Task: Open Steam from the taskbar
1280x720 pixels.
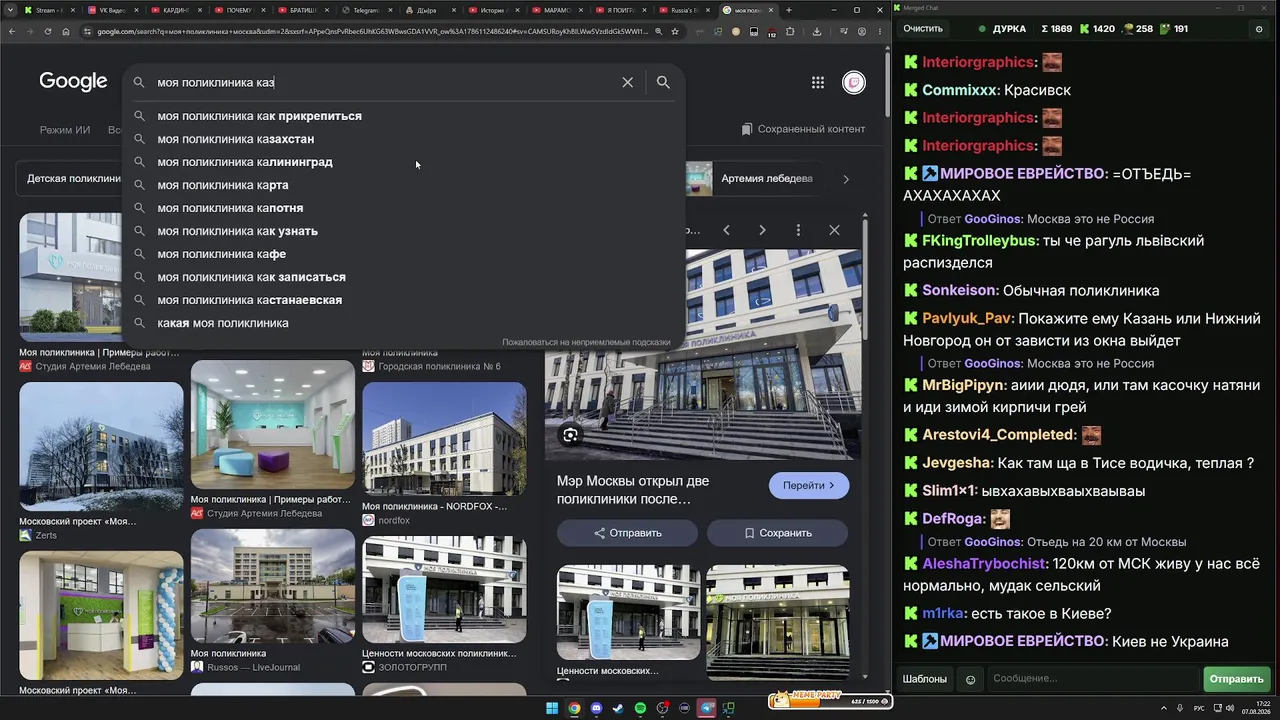Action: (618, 709)
